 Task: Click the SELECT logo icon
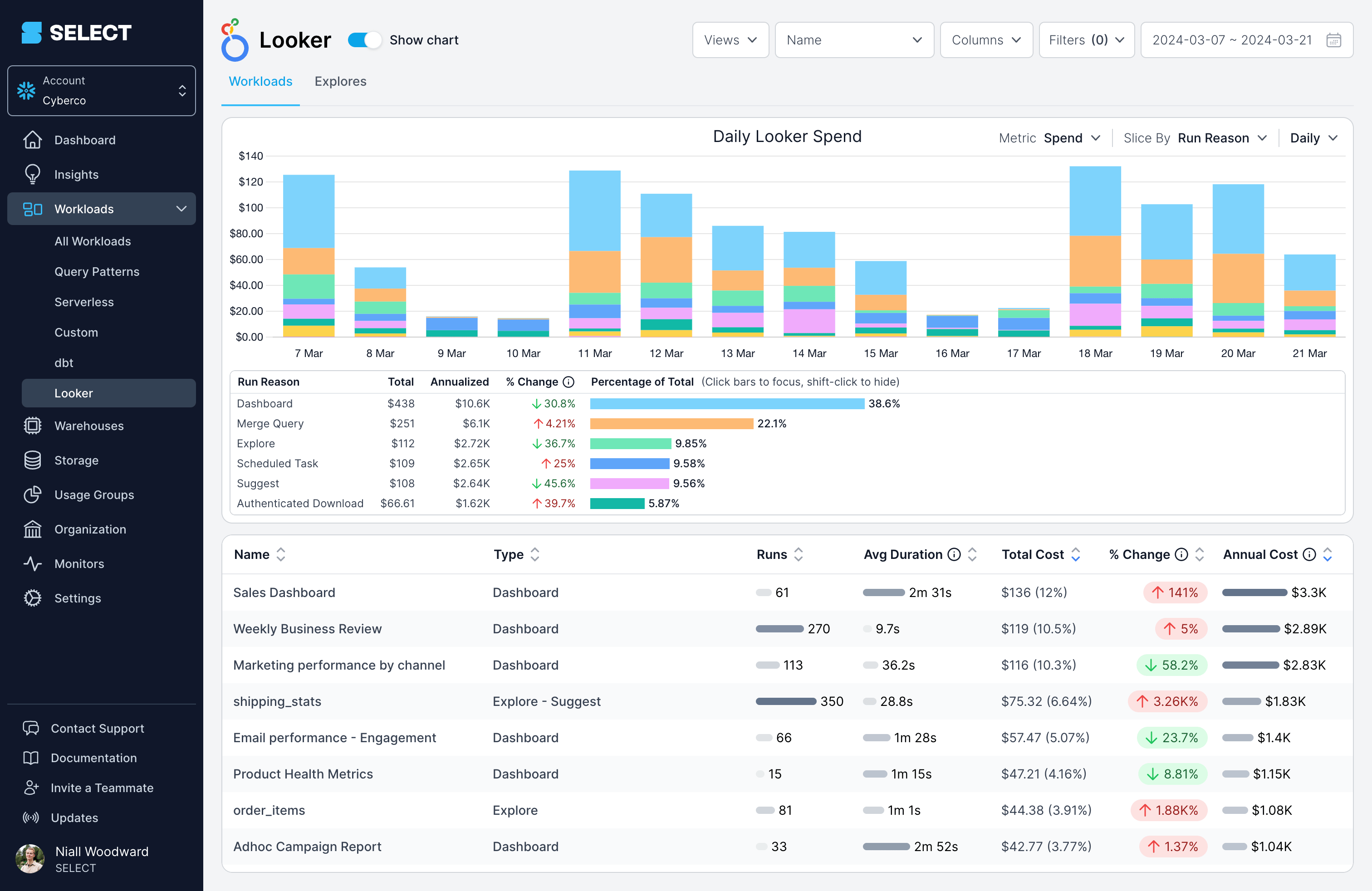click(31, 33)
